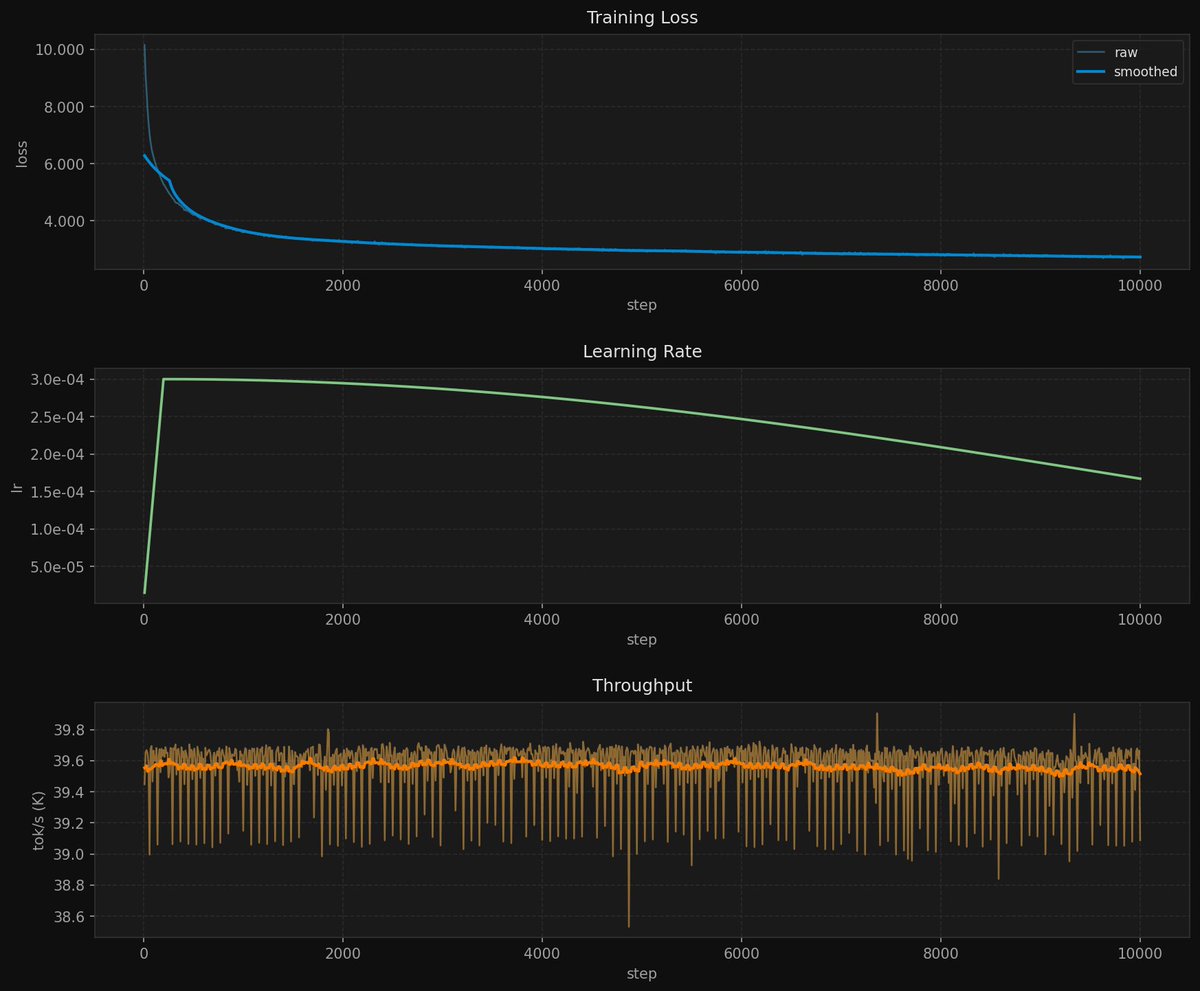Click the "39.8" throughput tick label
Image resolution: width=1200 pixels, height=991 pixels.
71,730
